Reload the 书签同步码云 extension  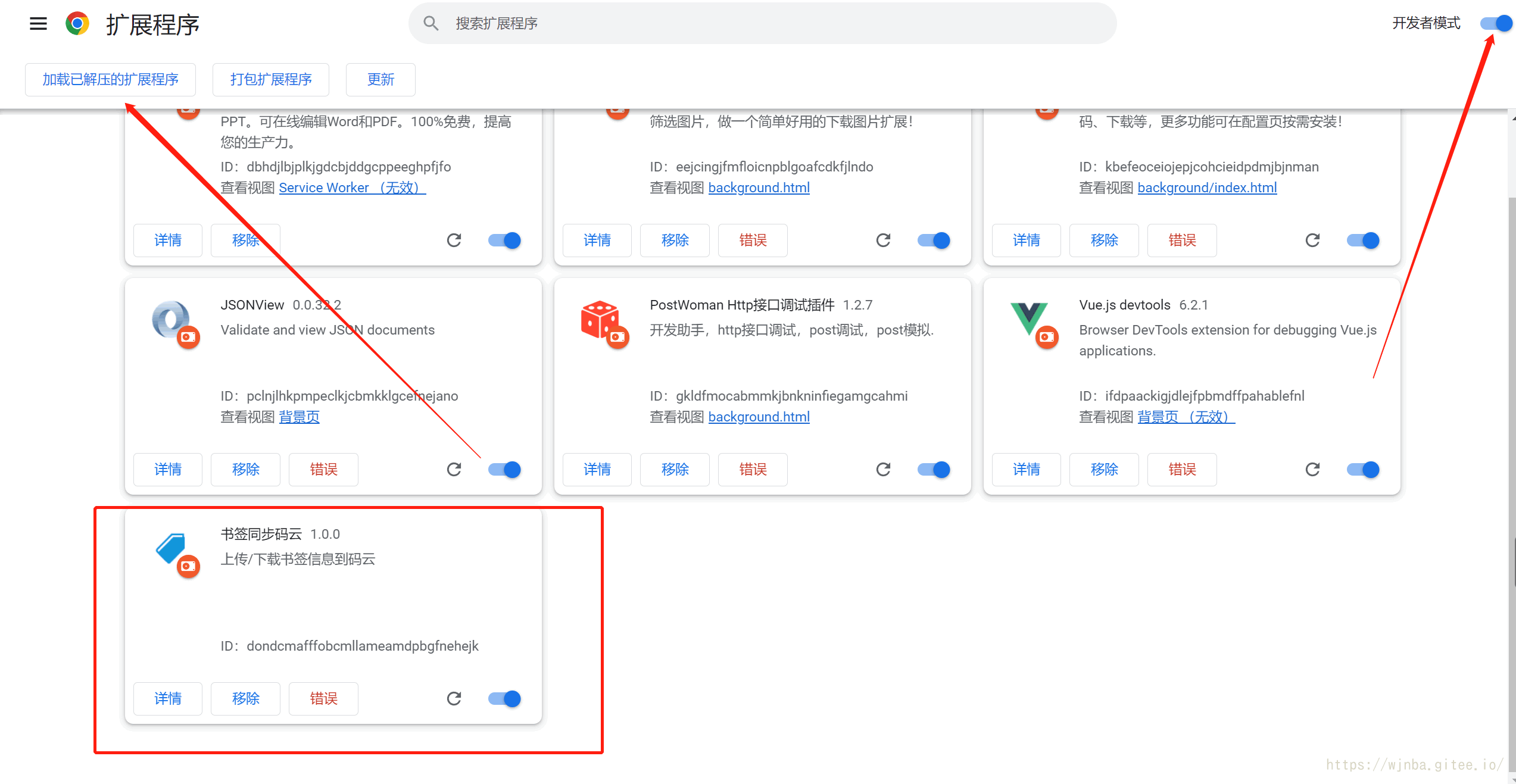(454, 699)
